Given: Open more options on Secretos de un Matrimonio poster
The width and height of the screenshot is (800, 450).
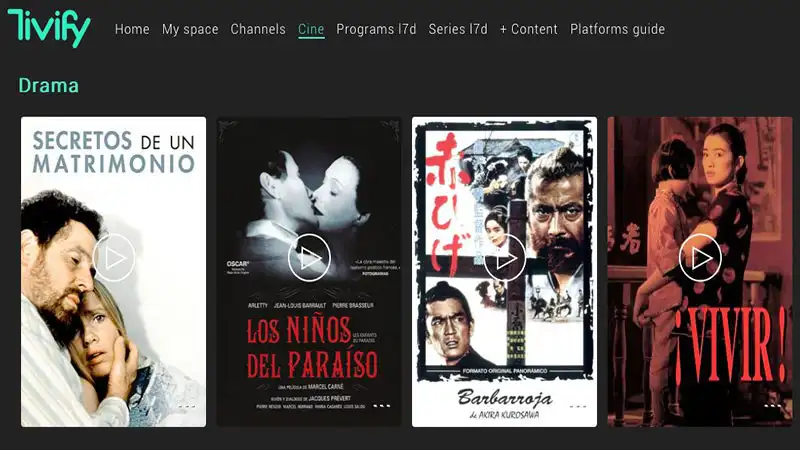Looking at the screenshot, I should click(186, 406).
